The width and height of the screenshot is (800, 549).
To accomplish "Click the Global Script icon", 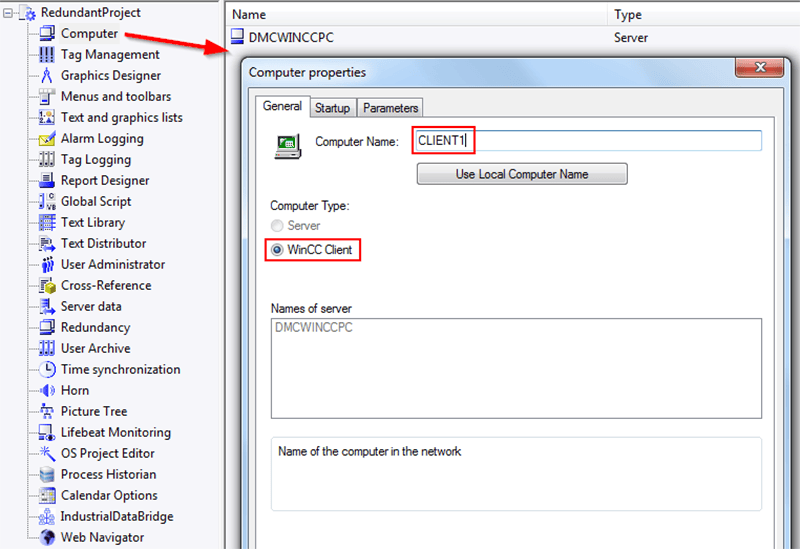I will click(47, 201).
